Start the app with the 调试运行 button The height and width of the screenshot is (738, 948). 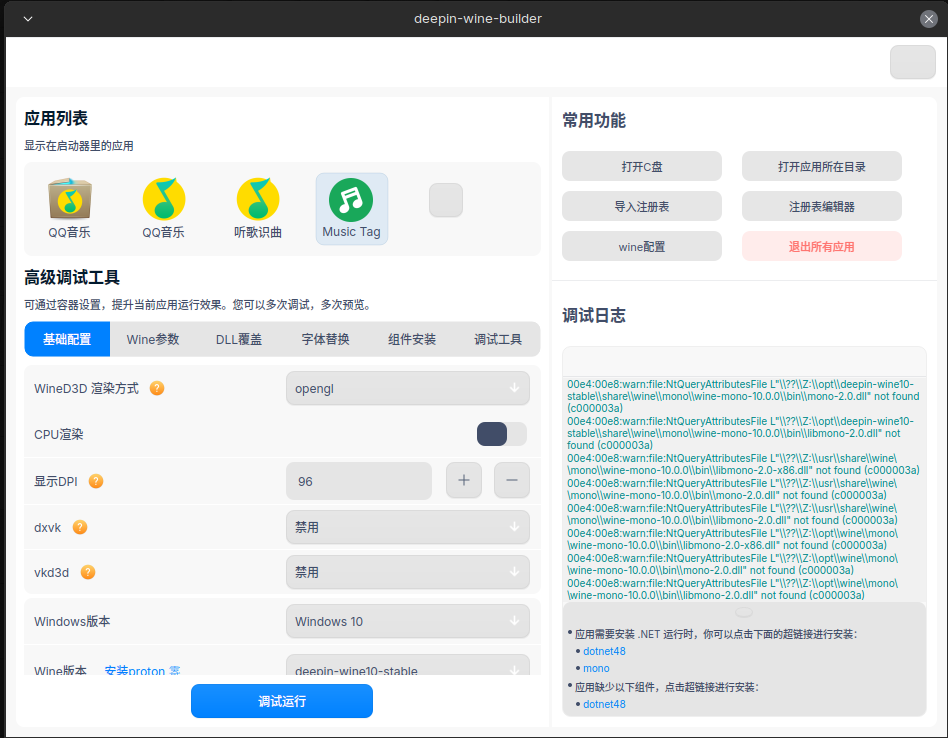point(282,701)
